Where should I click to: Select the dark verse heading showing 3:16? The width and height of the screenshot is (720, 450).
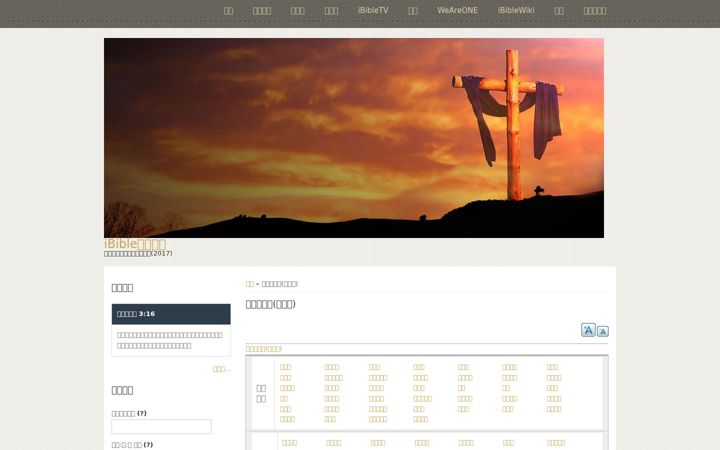click(x=171, y=314)
